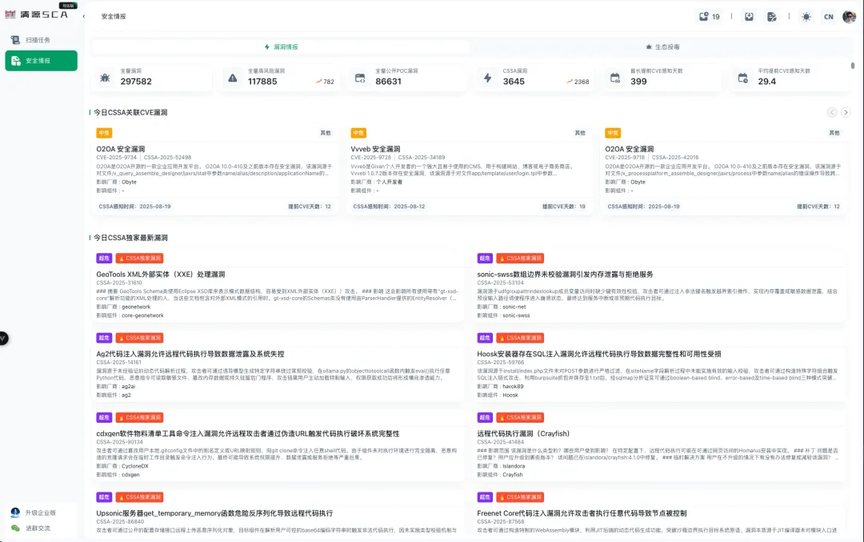Click vendor name geonetwork in GeoTools entry
864x542 pixels.
pos(136,307)
